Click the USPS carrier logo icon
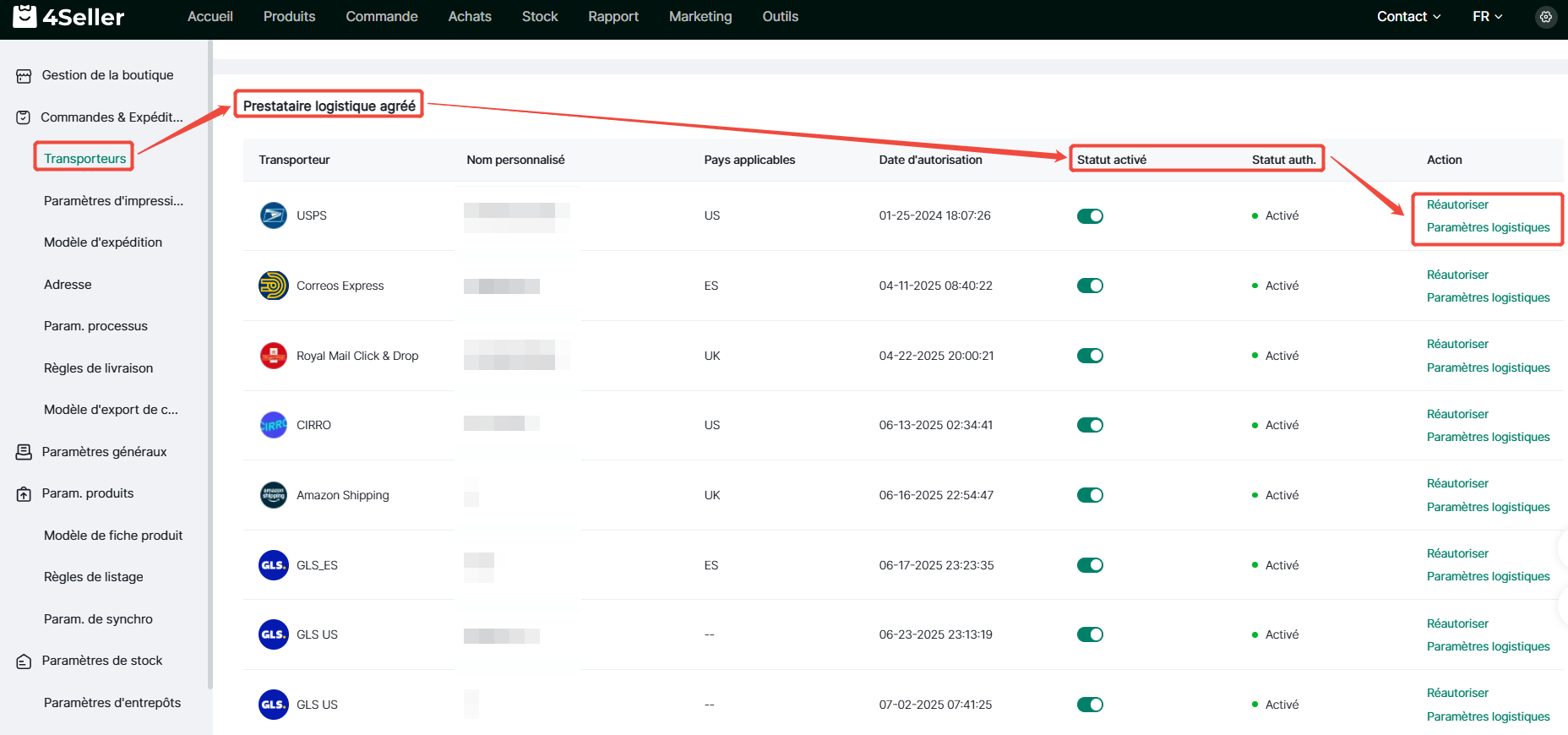The height and width of the screenshot is (735, 1568). [x=273, y=215]
